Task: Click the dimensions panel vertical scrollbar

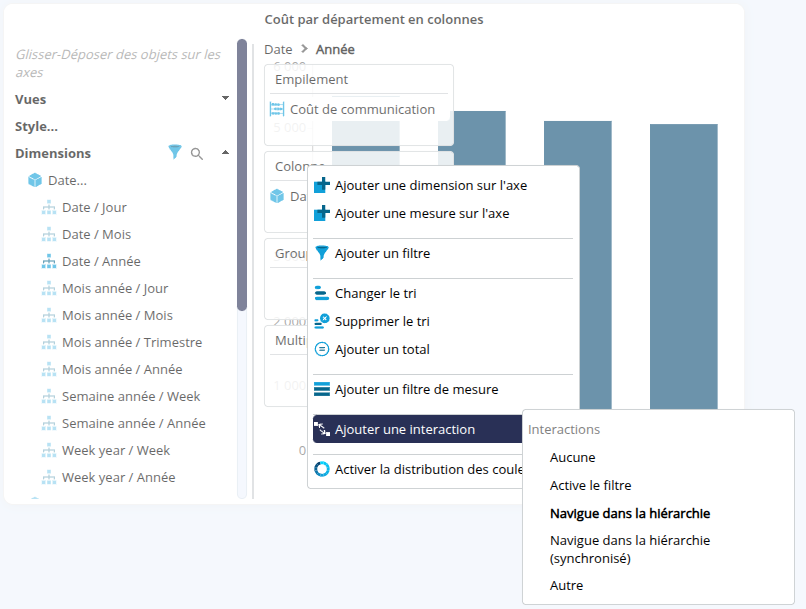Action: [x=242, y=175]
